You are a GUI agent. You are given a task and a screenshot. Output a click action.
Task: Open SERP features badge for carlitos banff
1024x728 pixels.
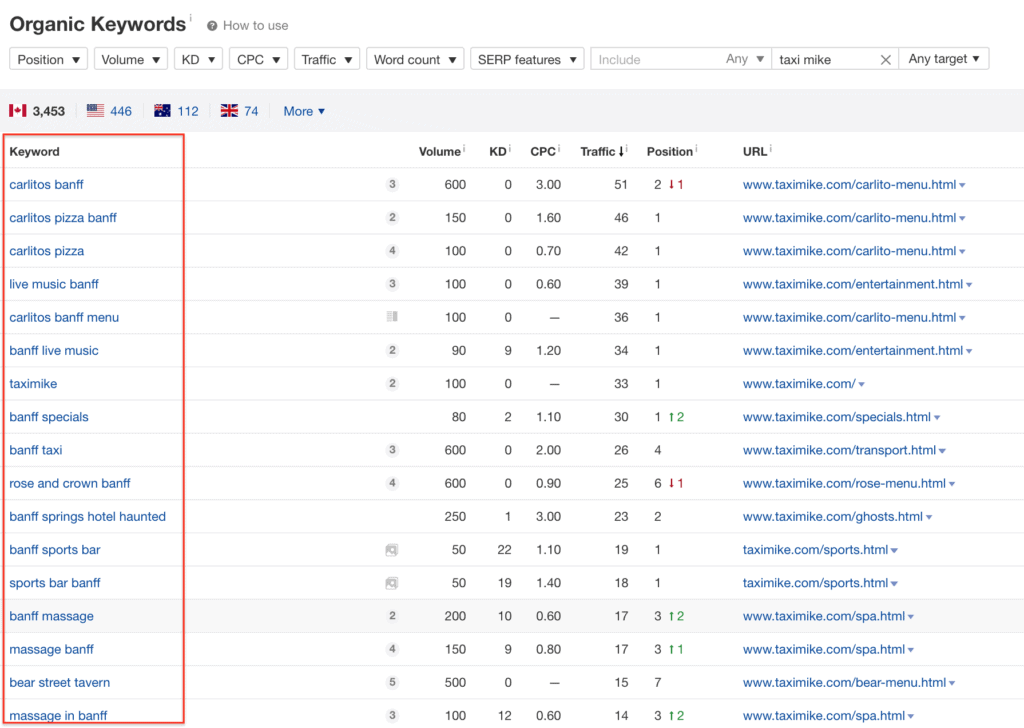point(392,184)
